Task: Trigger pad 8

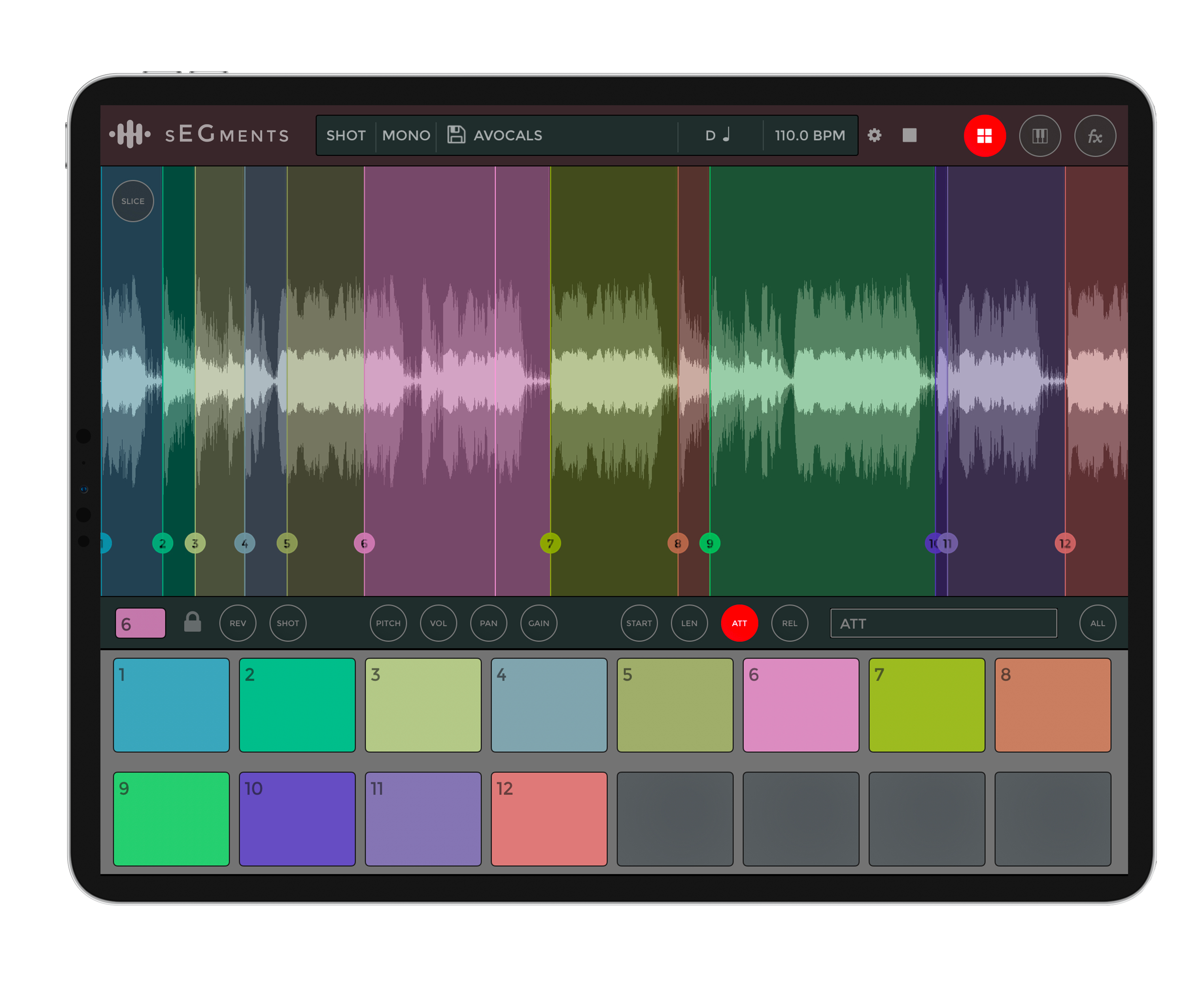Action: 1053,705
